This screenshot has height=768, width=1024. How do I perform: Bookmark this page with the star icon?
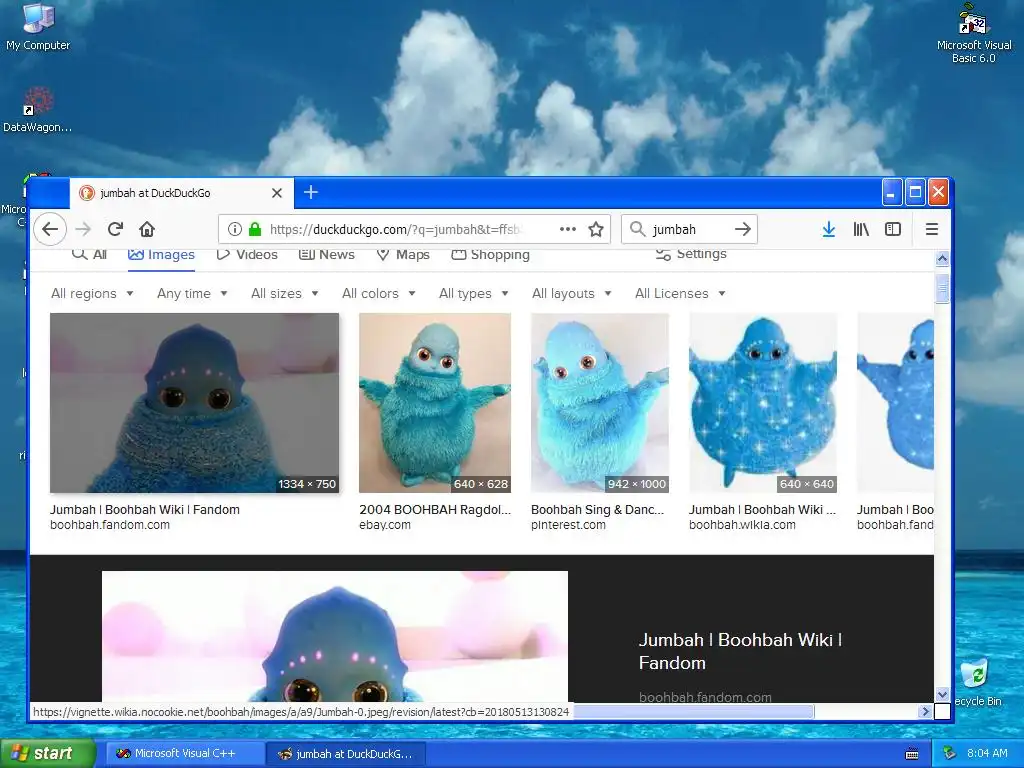pyautogui.click(x=596, y=229)
